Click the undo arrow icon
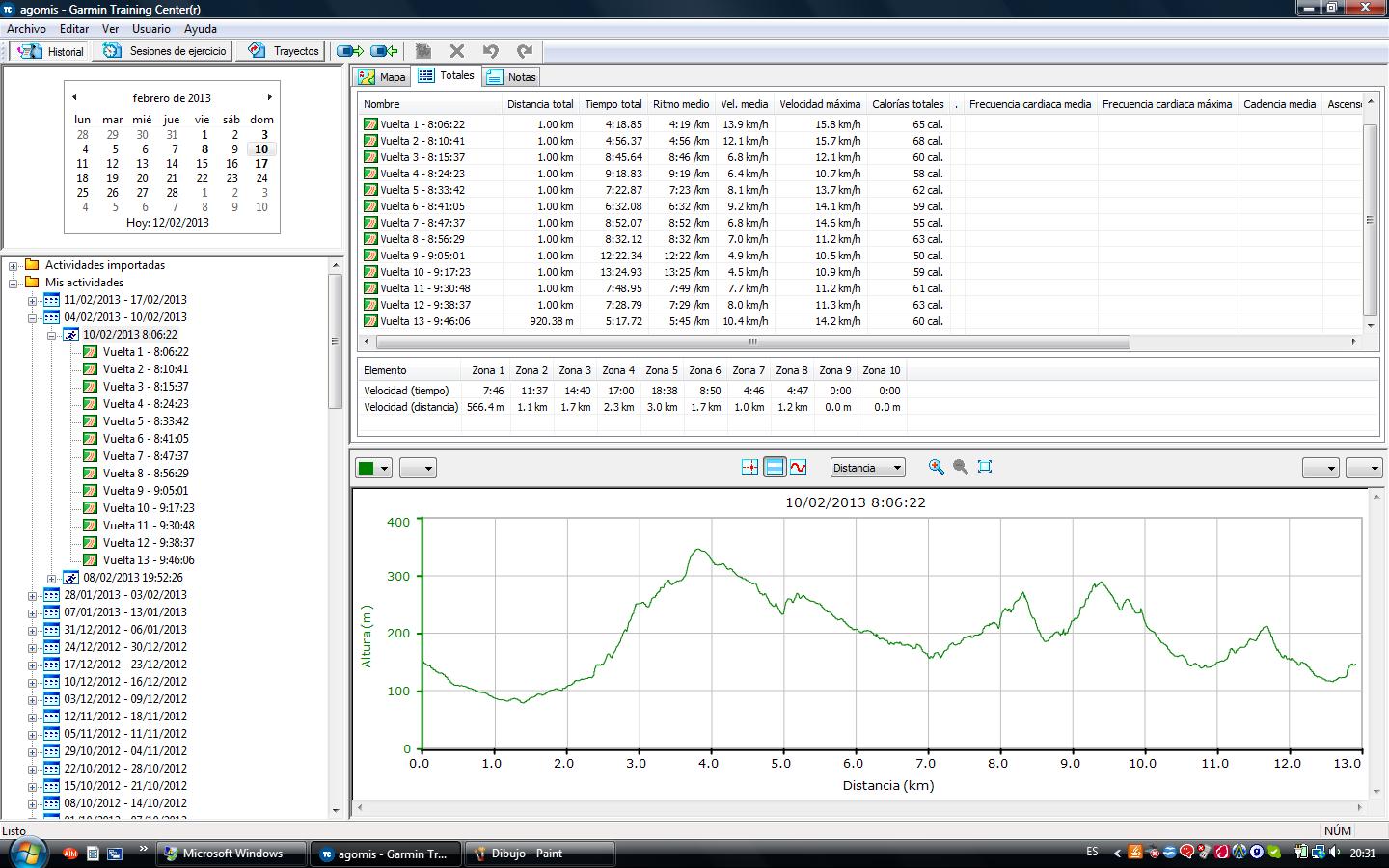Viewport: 1389px width, 868px height. (491, 51)
